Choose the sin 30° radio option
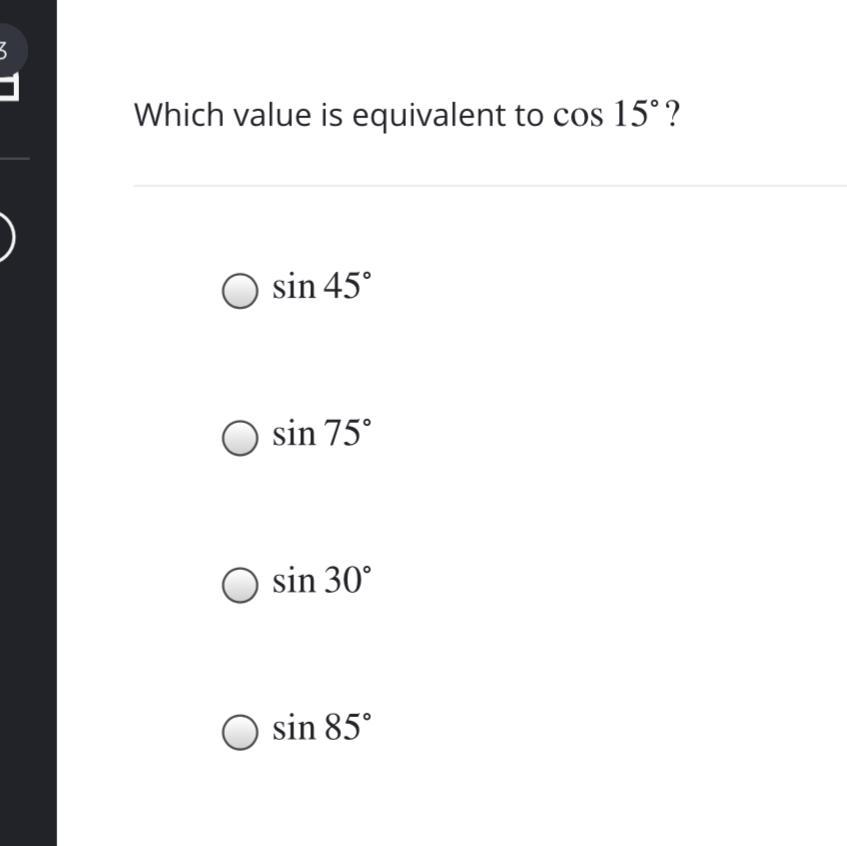This screenshot has width=847, height=846. [x=239, y=585]
